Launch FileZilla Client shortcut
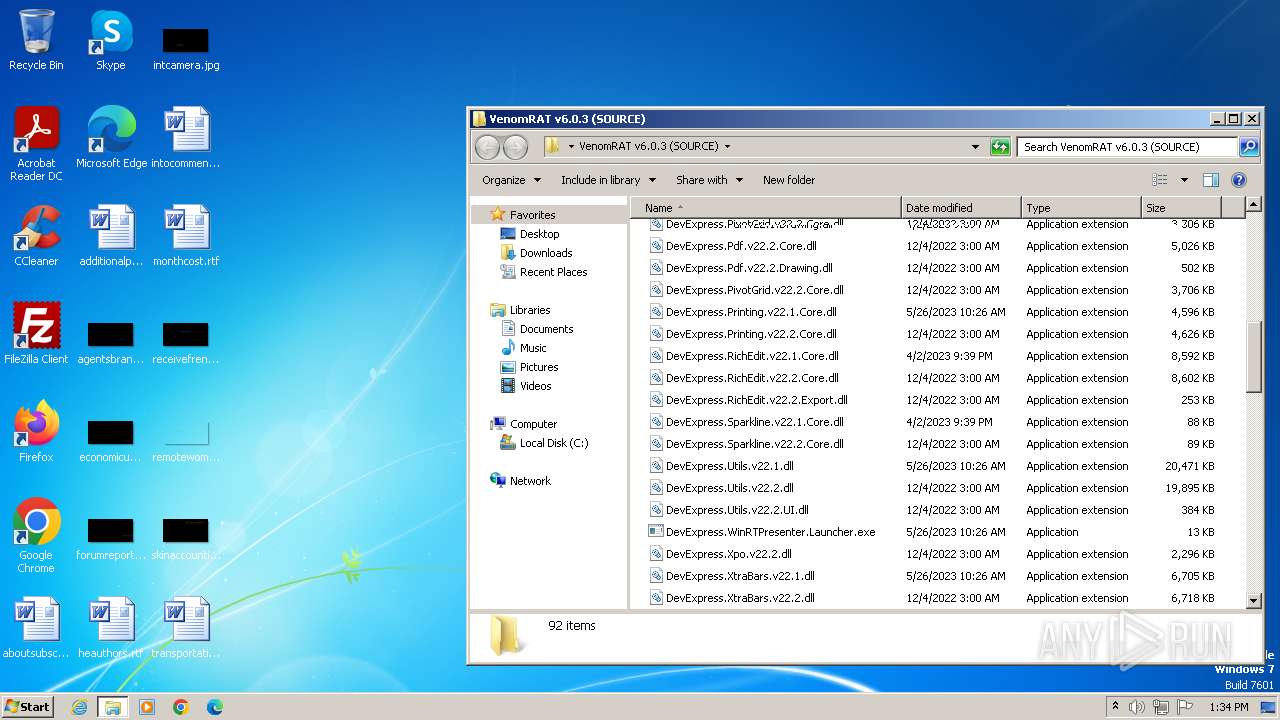 [x=36, y=333]
